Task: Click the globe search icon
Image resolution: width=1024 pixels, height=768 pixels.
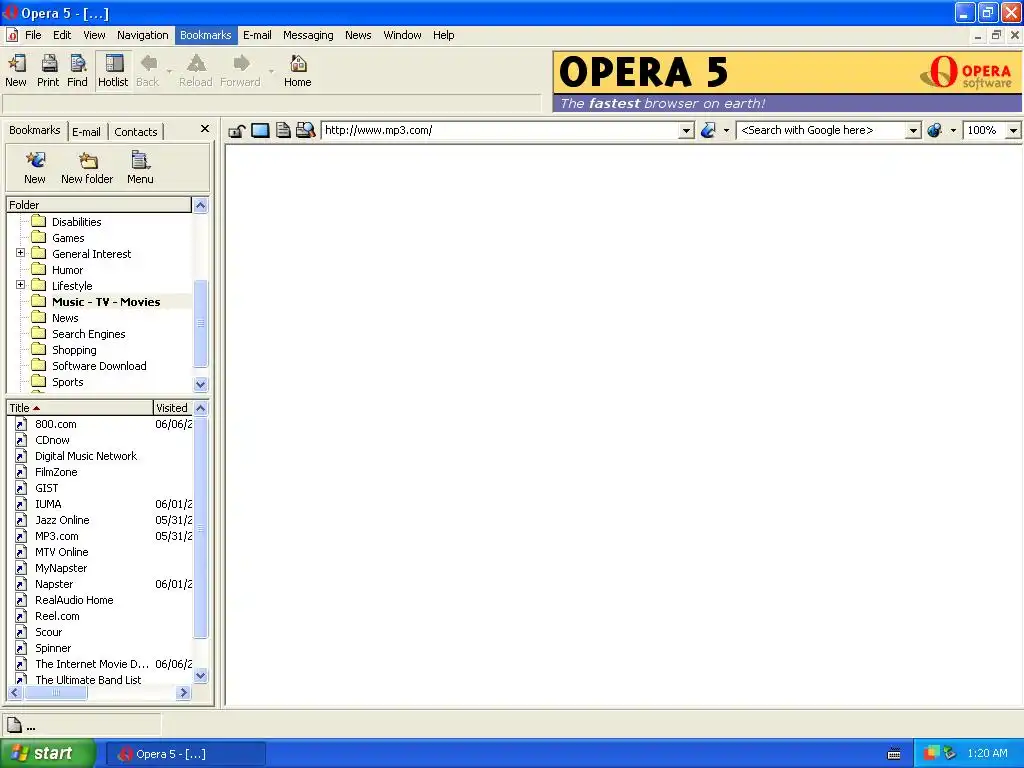Action: point(935,131)
